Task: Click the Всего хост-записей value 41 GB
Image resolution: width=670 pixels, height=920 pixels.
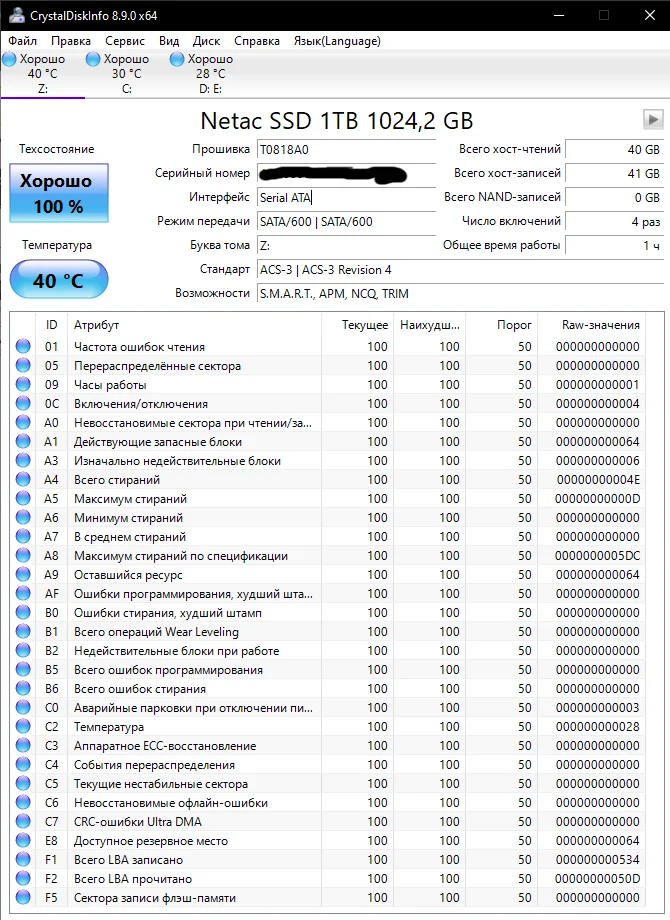Action: [614, 174]
